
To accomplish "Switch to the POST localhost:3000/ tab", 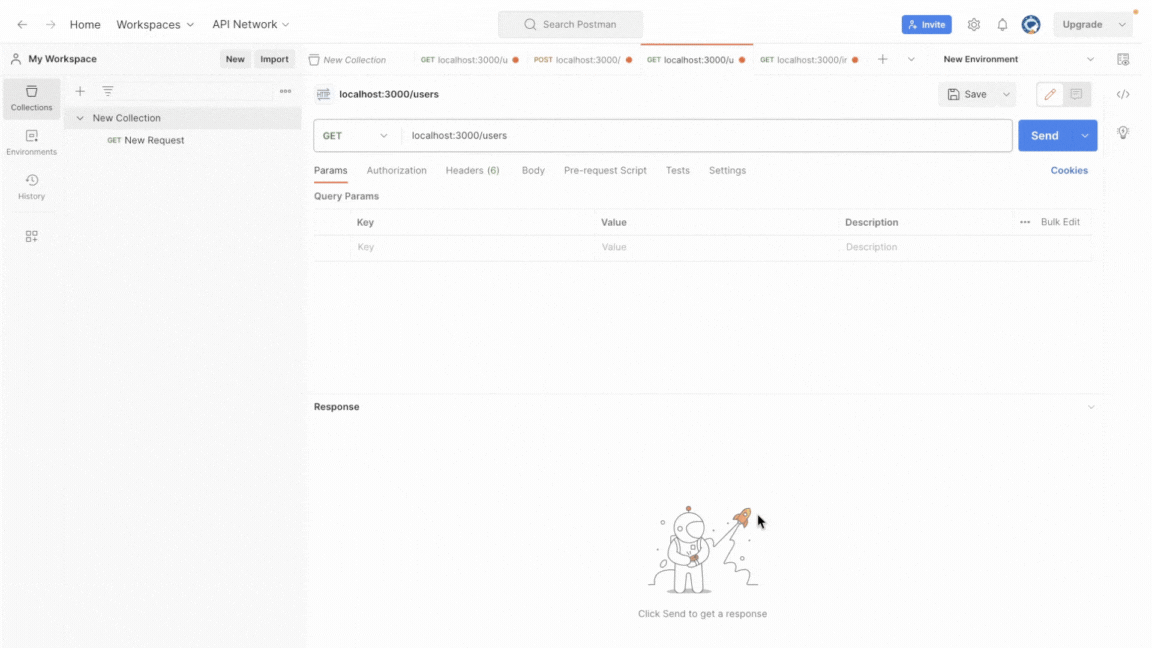I will [583, 60].
